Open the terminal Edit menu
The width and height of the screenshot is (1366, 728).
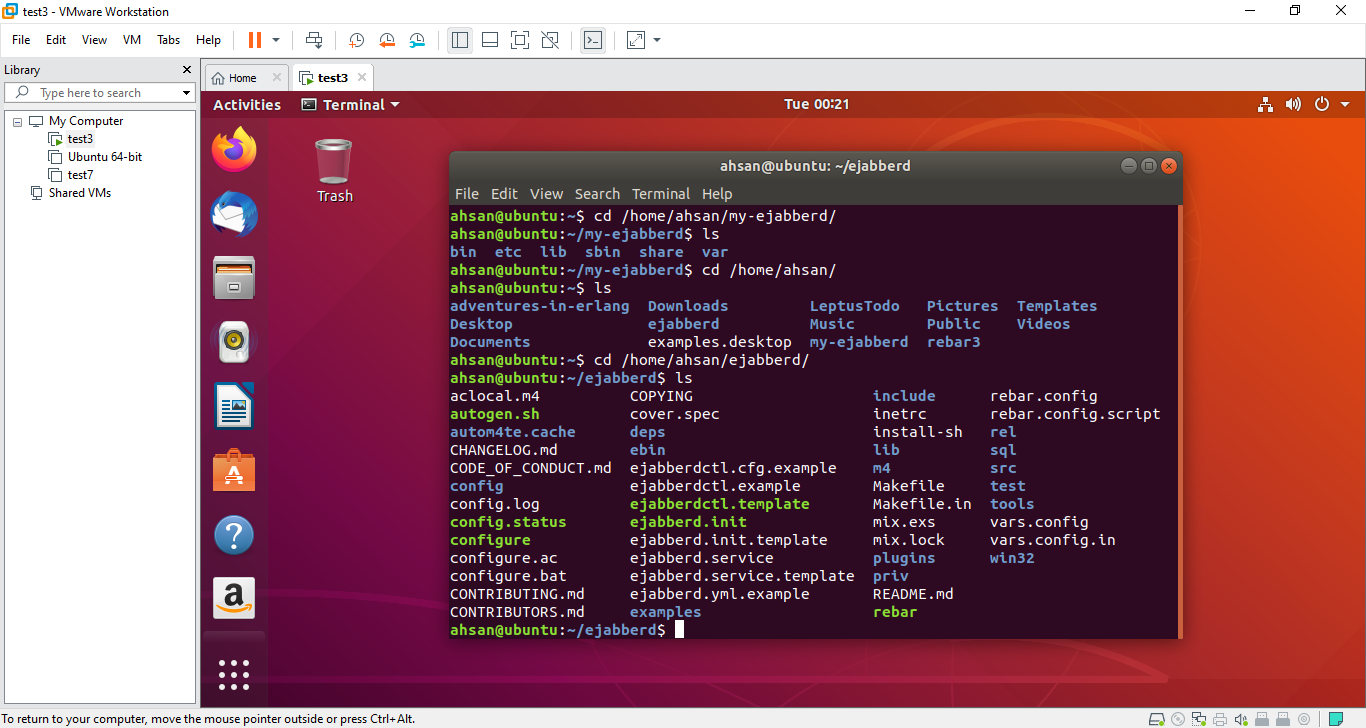click(x=504, y=194)
